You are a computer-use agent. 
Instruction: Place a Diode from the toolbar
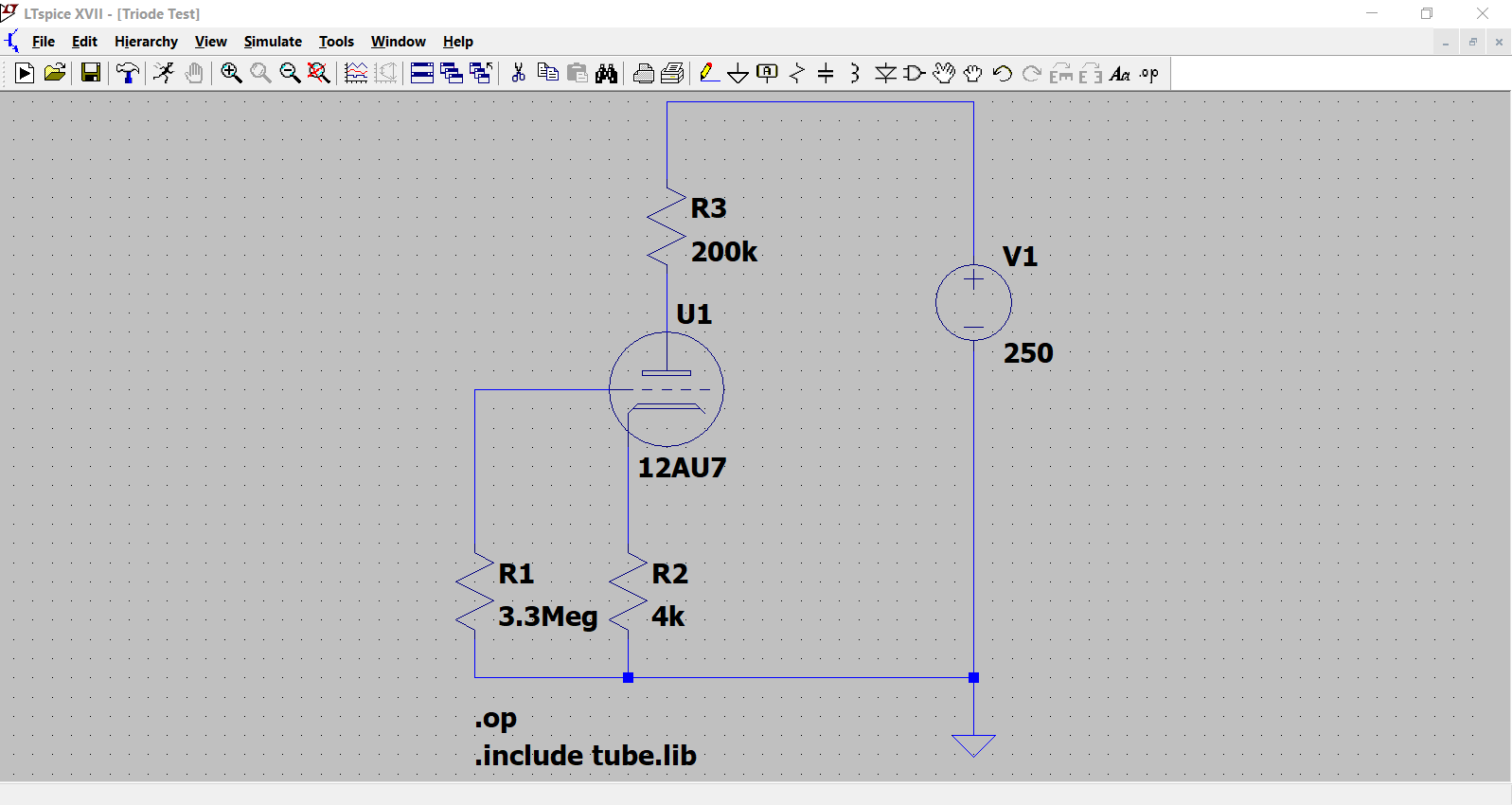[885, 73]
